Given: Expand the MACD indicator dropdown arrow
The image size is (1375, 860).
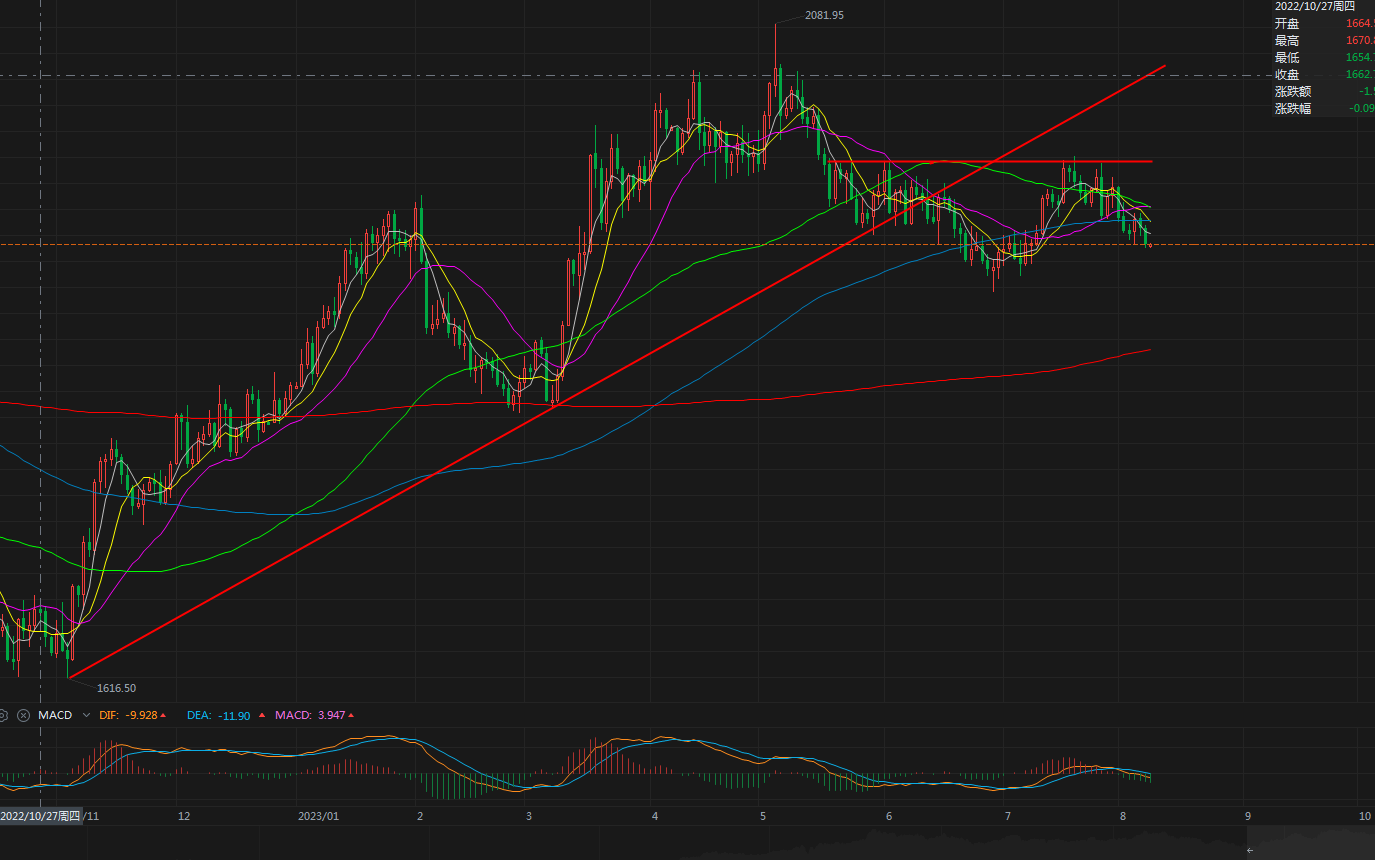Looking at the screenshot, I should [87, 715].
